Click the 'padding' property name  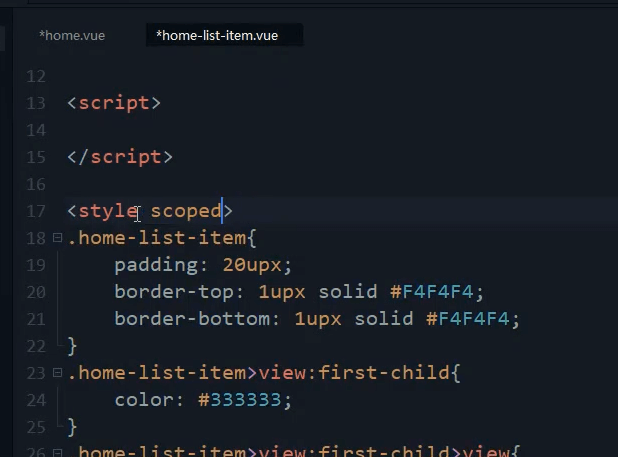tap(157, 266)
